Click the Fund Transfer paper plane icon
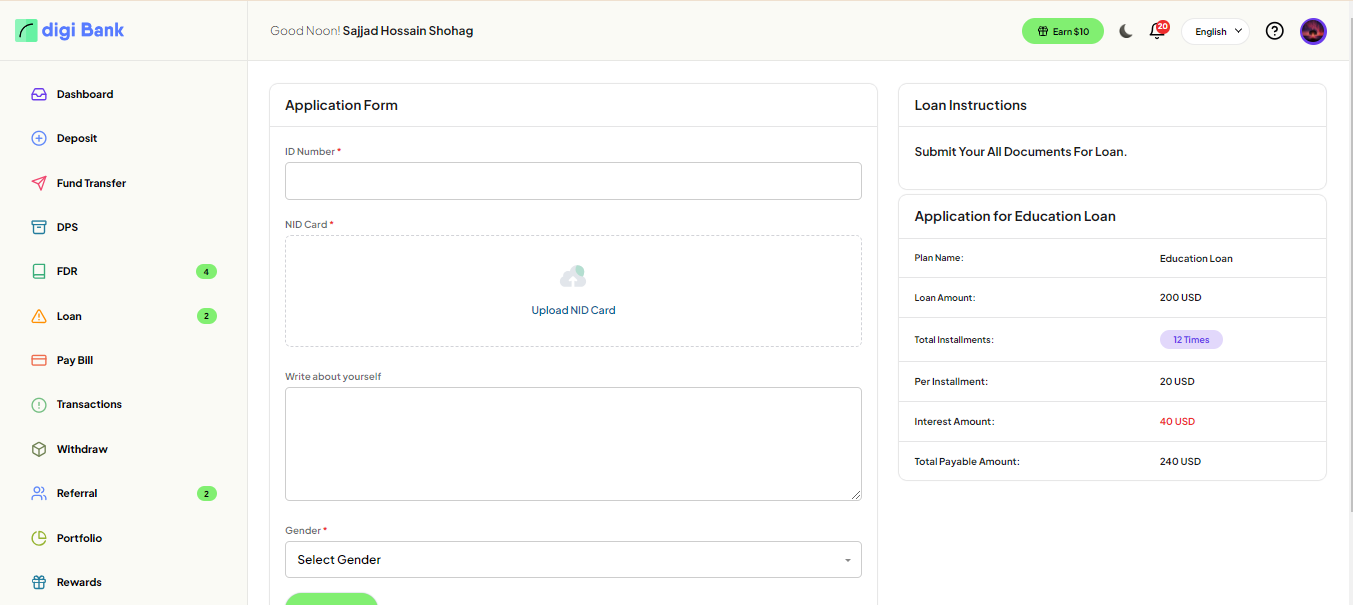 pyautogui.click(x=39, y=183)
